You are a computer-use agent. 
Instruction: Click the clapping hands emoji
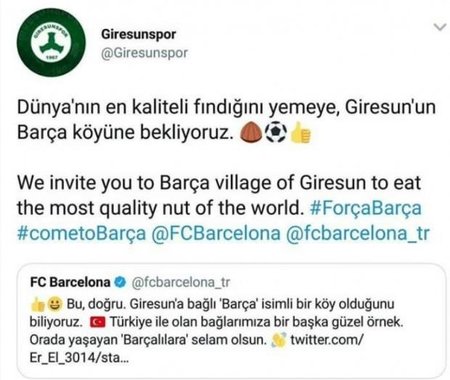(x=278, y=340)
